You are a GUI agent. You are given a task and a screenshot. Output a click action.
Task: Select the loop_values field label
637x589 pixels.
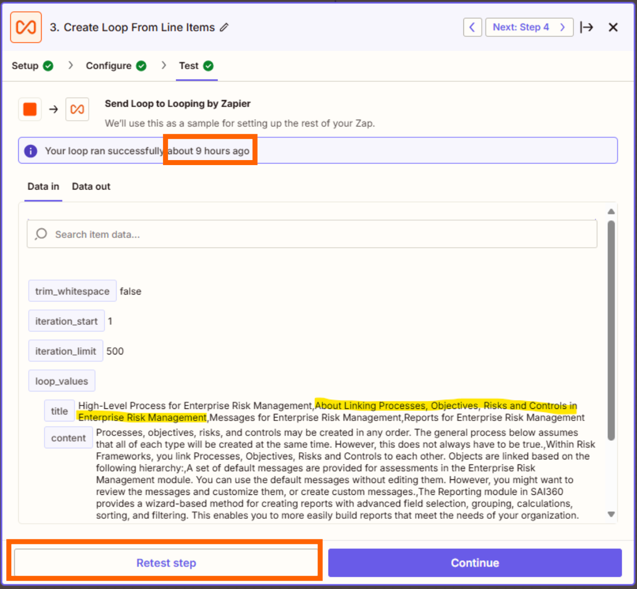pyautogui.click(x=62, y=381)
